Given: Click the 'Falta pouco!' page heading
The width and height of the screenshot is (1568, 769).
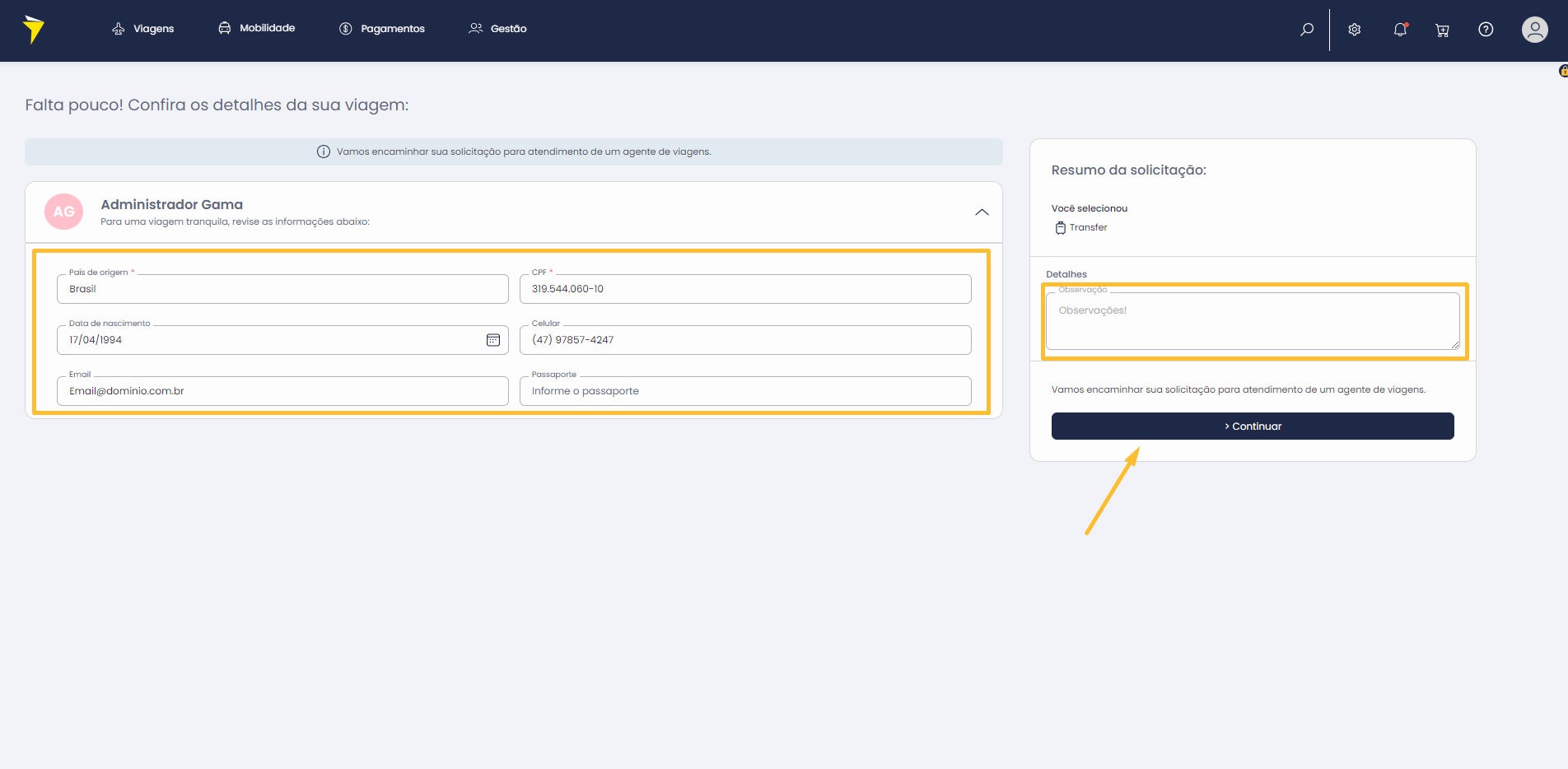Looking at the screenshot, I should click(217, 105).
